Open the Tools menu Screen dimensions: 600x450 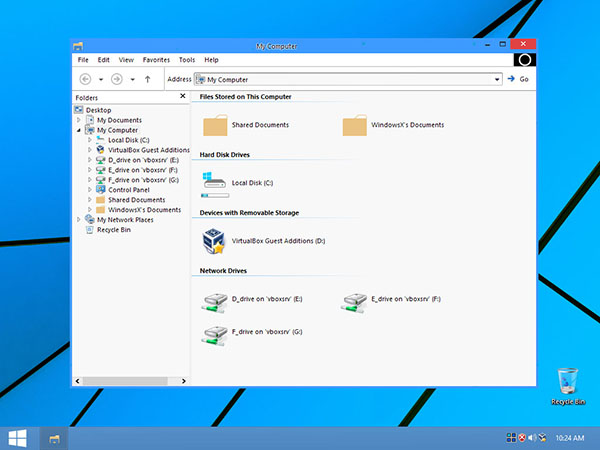187,60
